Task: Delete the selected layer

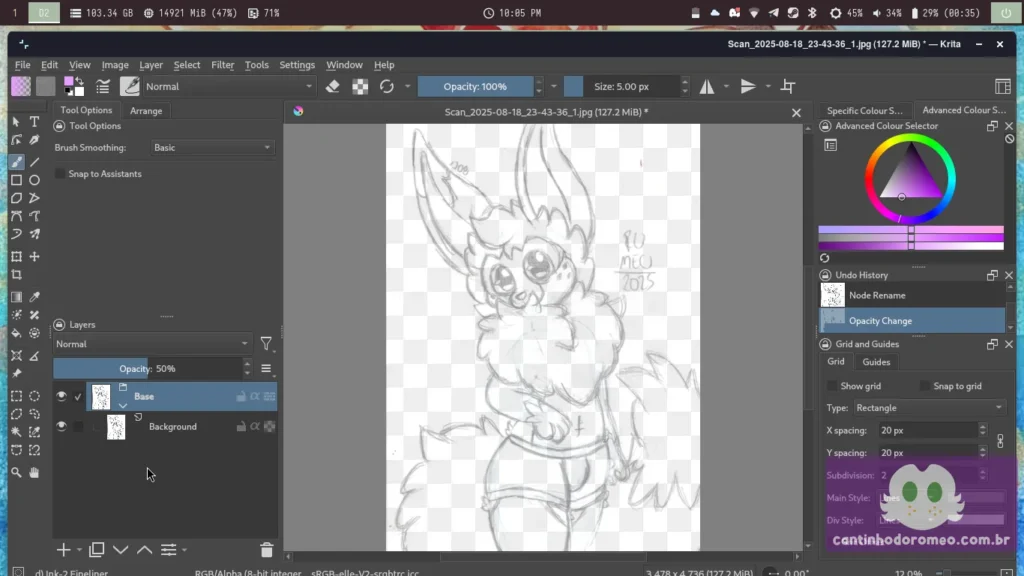Action: point(266,550)
